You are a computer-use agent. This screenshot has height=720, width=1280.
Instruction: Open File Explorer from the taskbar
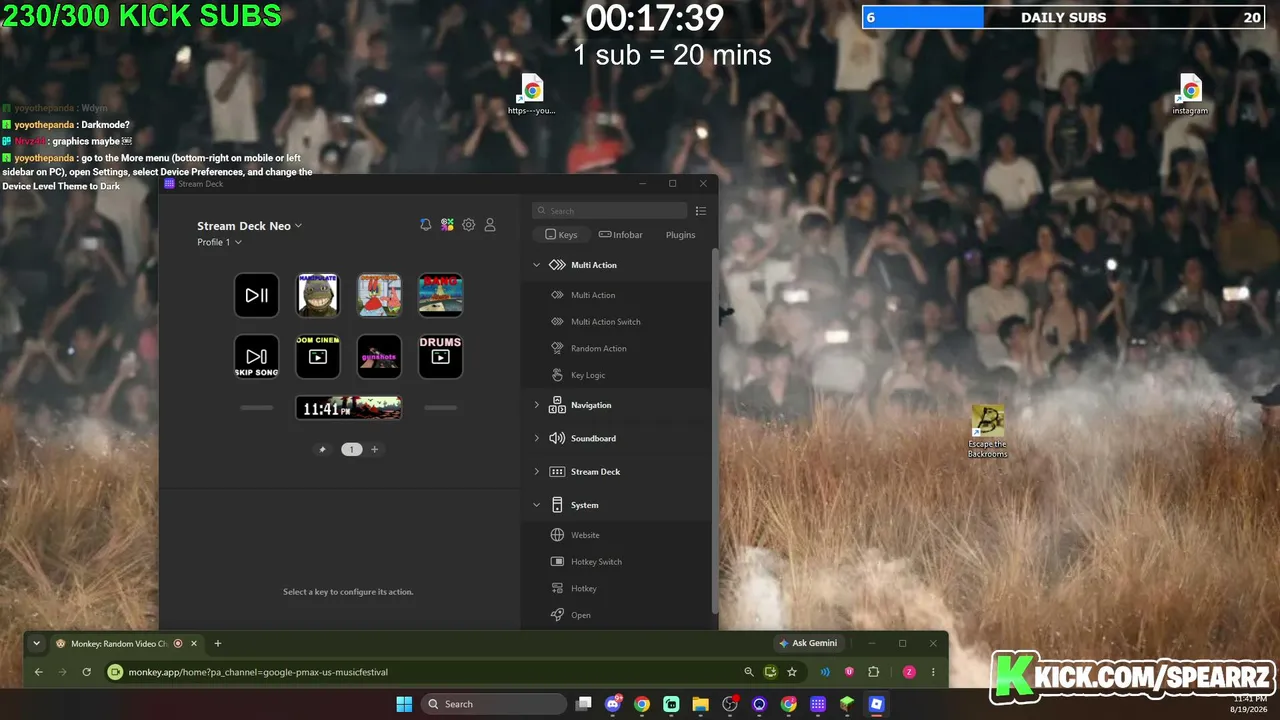tap(700, 704)
